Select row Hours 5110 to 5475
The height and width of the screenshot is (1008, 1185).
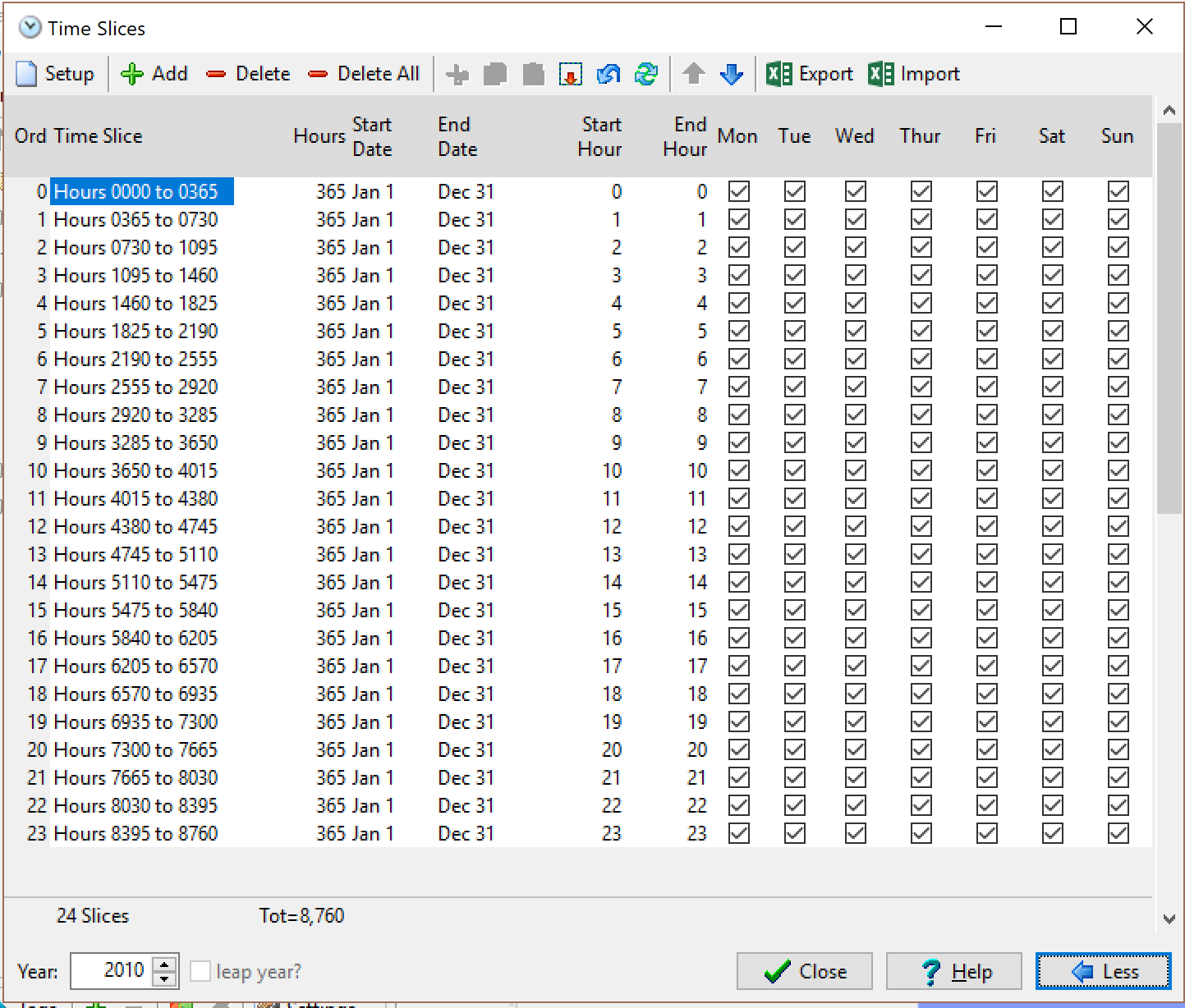577,582
